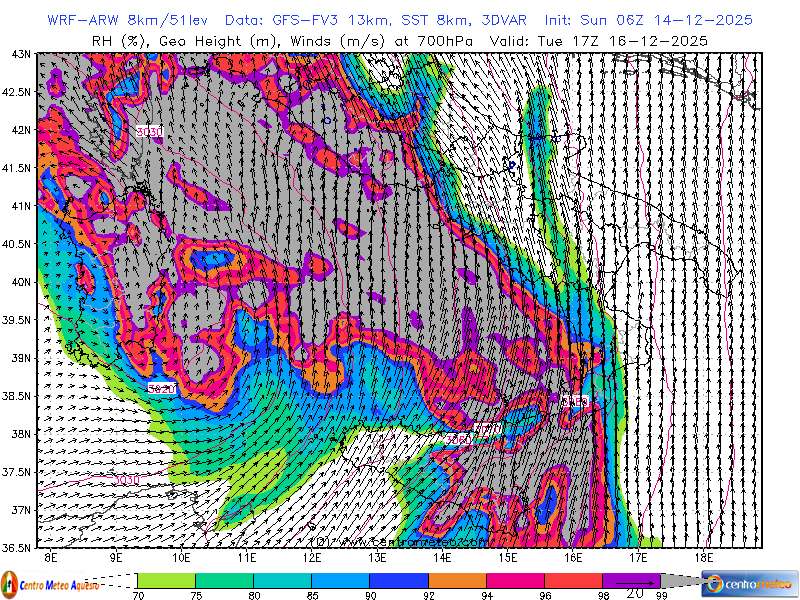The height and width of the screenshot is (600, 800).
Task: Click the 13E longitude axis label
Action: click(377, 555)
